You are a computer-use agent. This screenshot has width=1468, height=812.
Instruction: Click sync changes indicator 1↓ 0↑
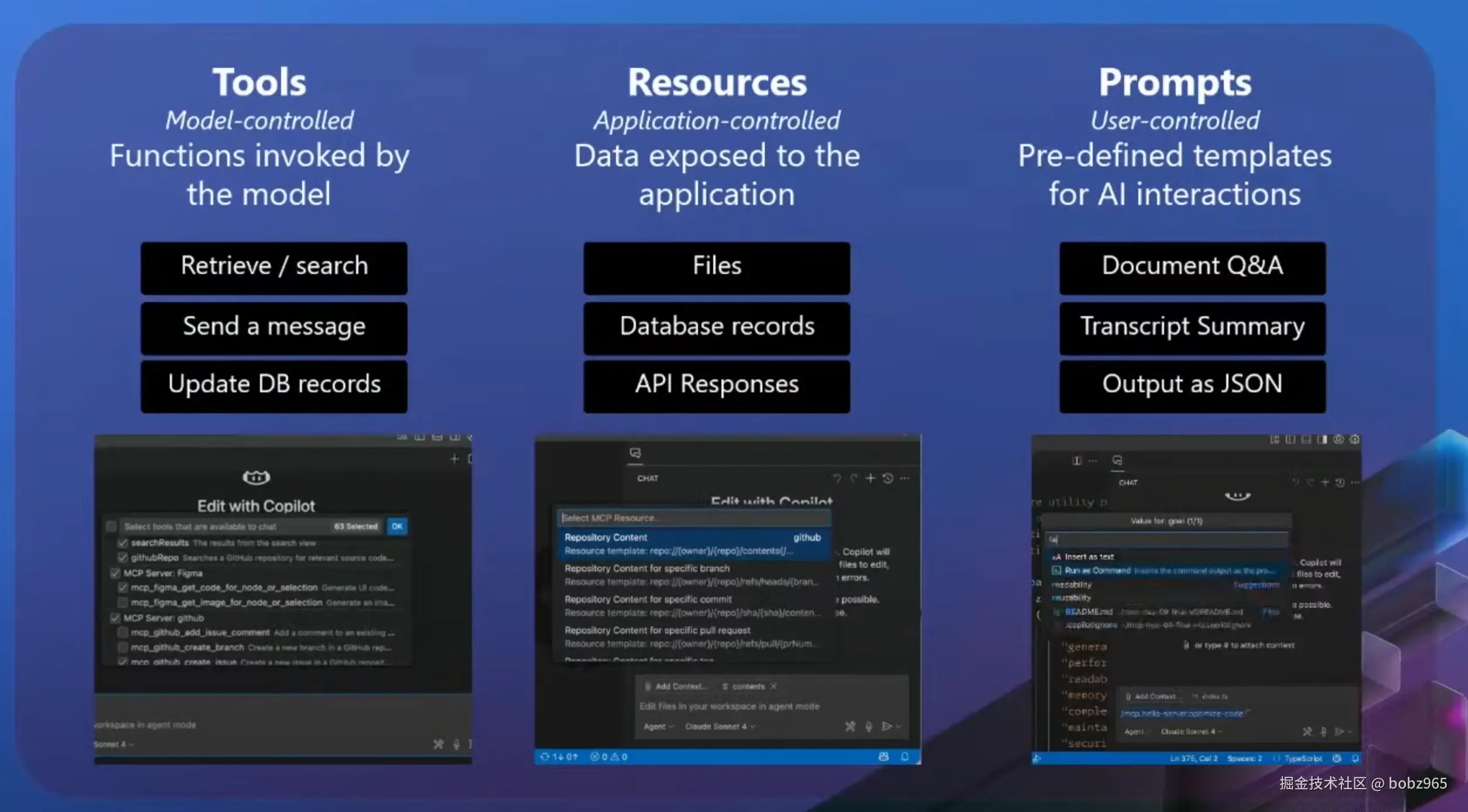559,756
